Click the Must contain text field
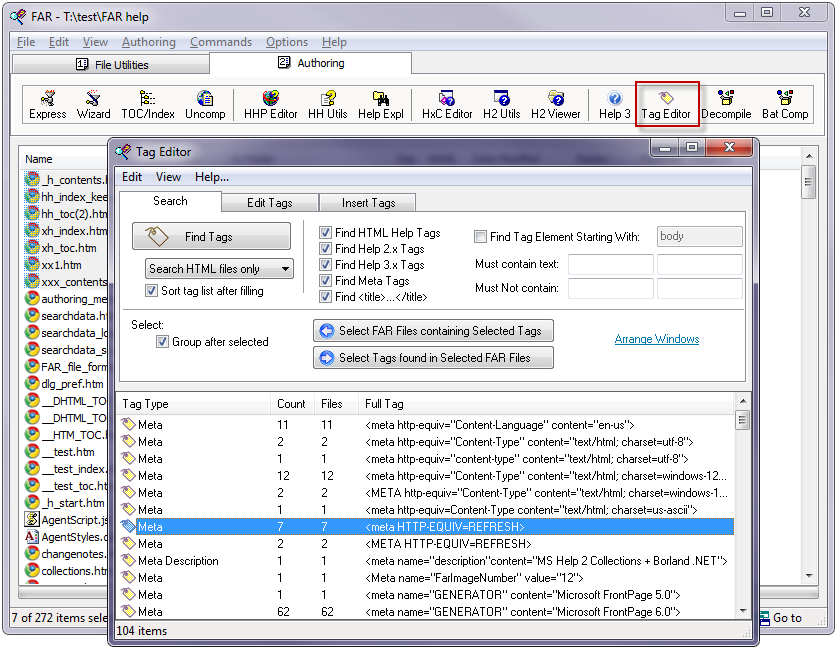Image resolution: width=838 pixels, height=651 pixels. click(610, 265)
